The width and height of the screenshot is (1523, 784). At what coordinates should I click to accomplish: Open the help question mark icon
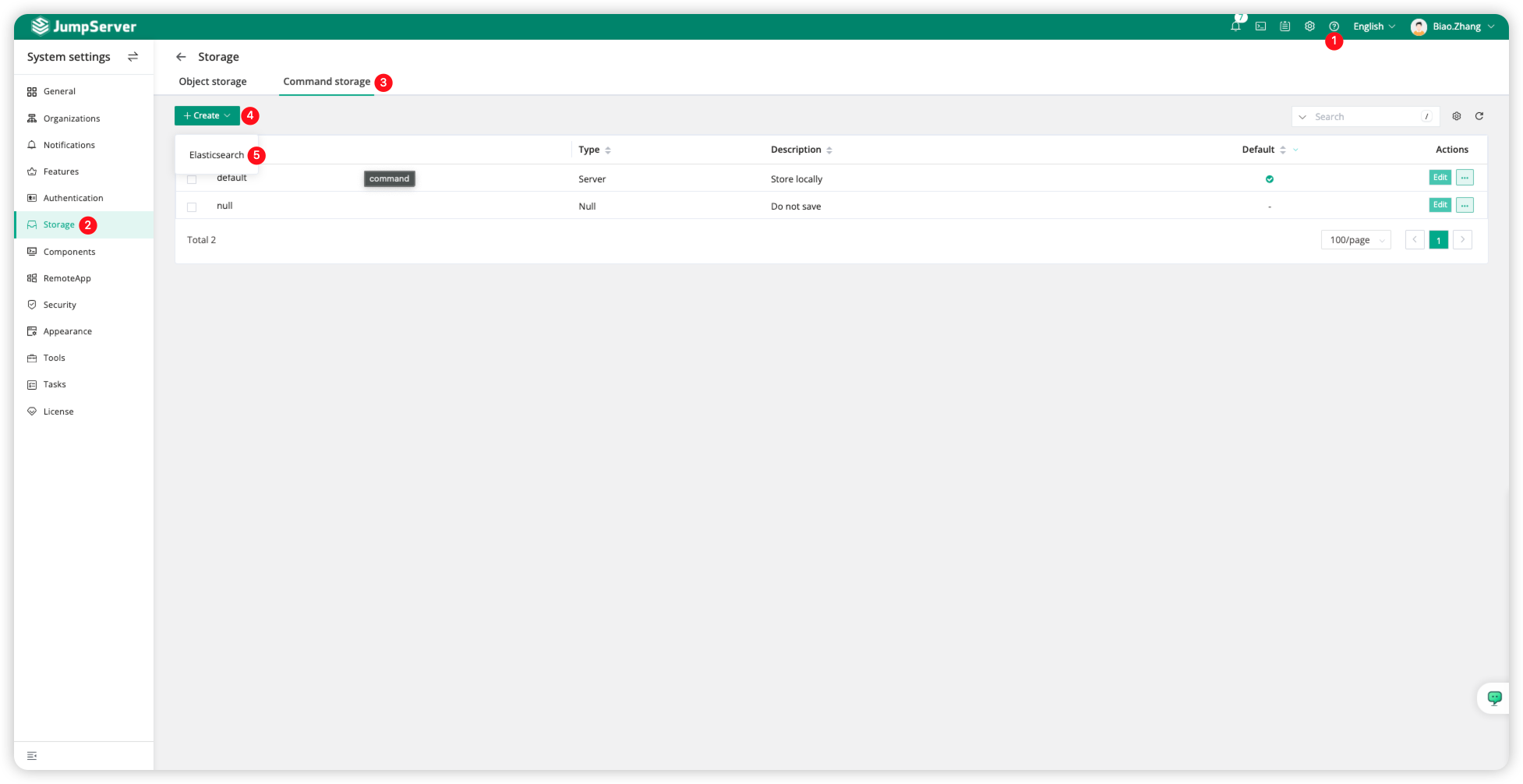click(x=1334, y=26)
